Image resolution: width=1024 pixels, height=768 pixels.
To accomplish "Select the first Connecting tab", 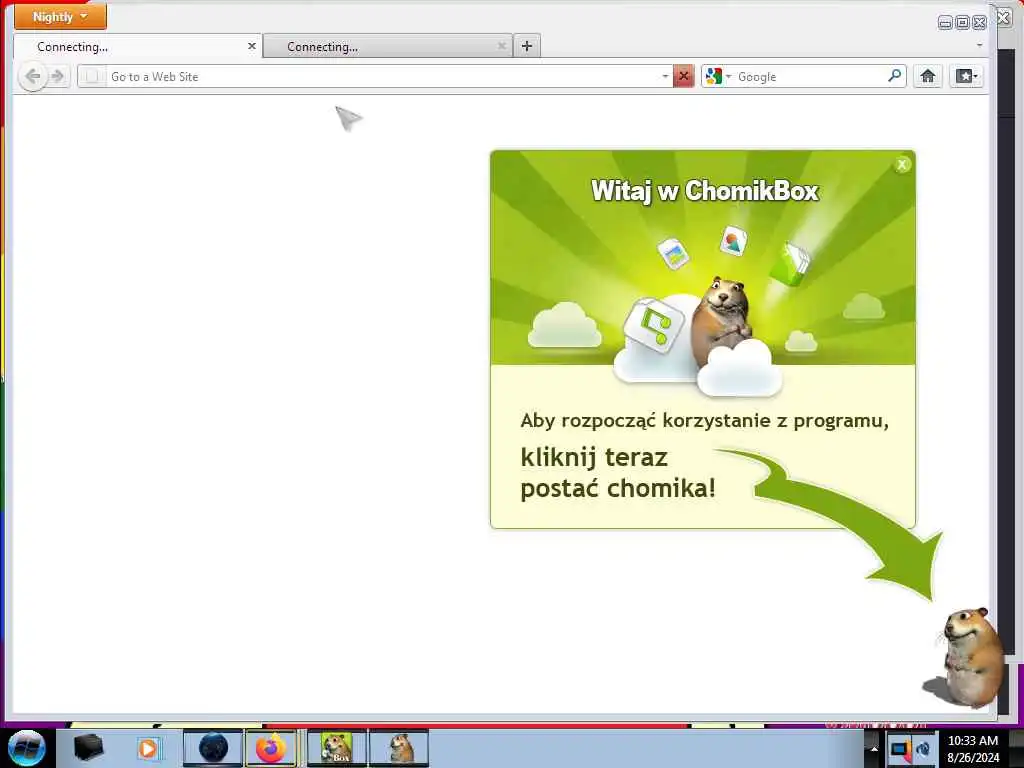I will click(137, 46).
